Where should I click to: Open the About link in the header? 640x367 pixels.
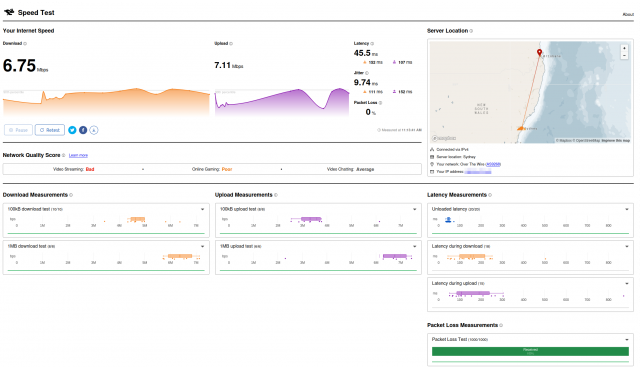pyautogui.click(x=628, y=14)
